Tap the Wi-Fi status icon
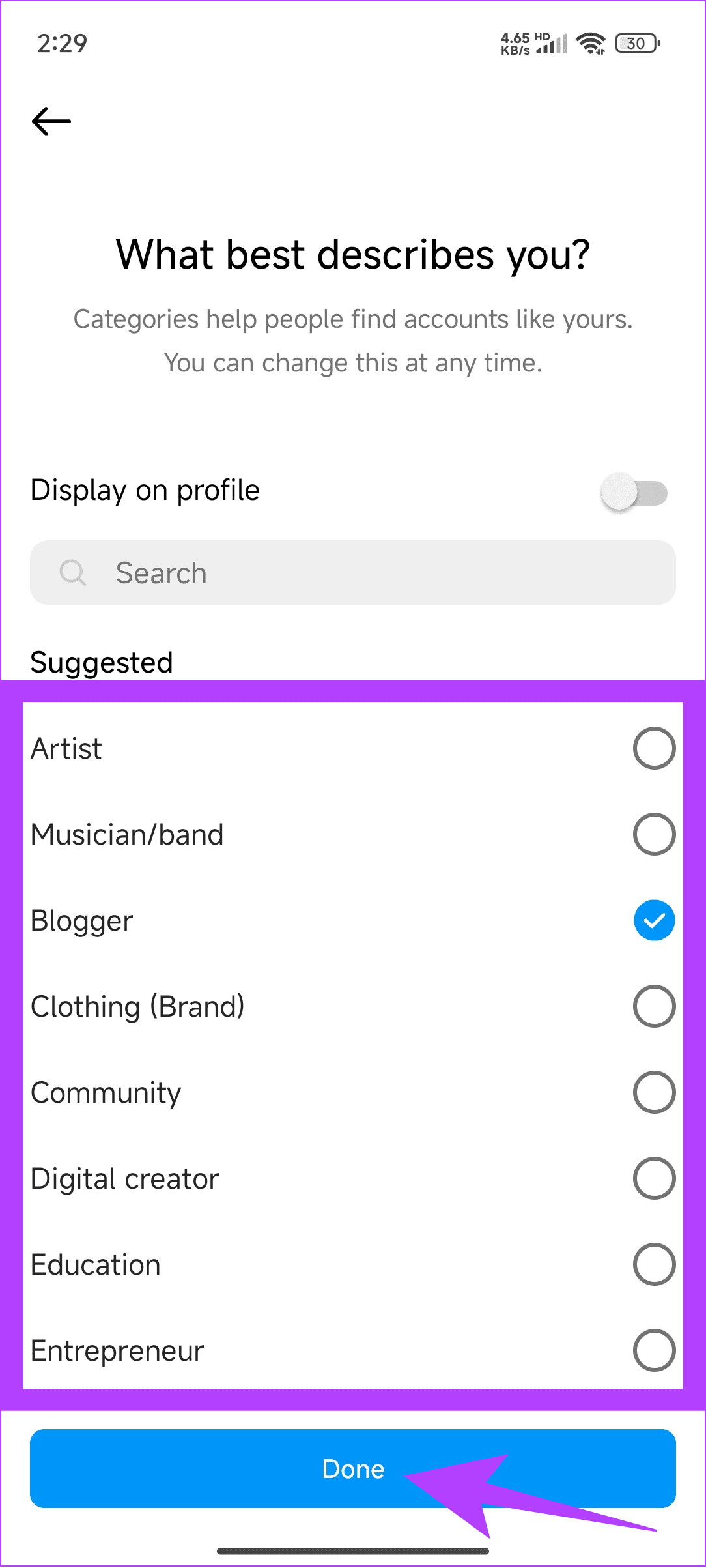The width and height of the screenshot is (706, 1568). [x=591, y=44]
